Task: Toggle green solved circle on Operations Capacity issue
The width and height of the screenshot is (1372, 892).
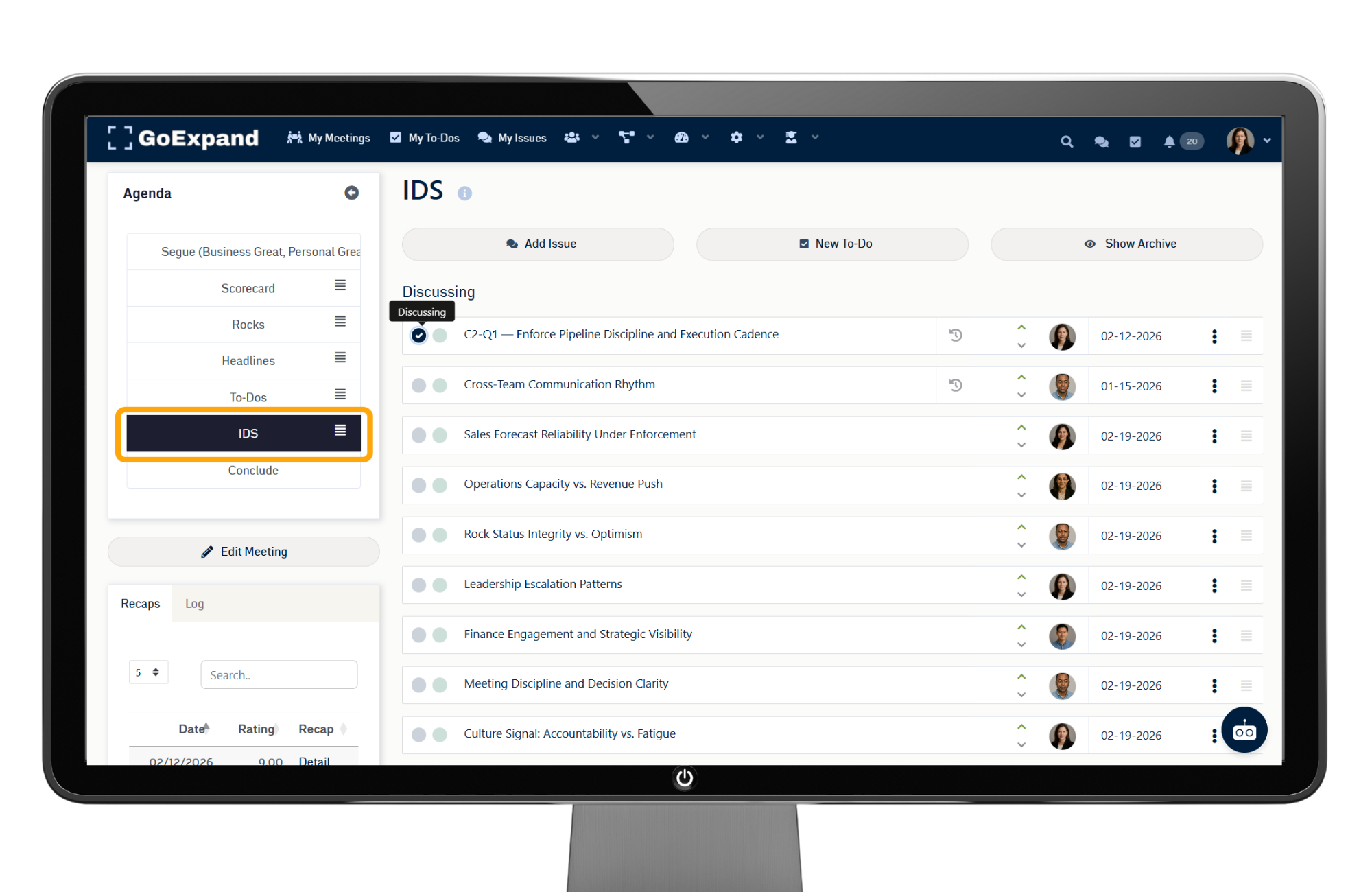Action: 440,485
